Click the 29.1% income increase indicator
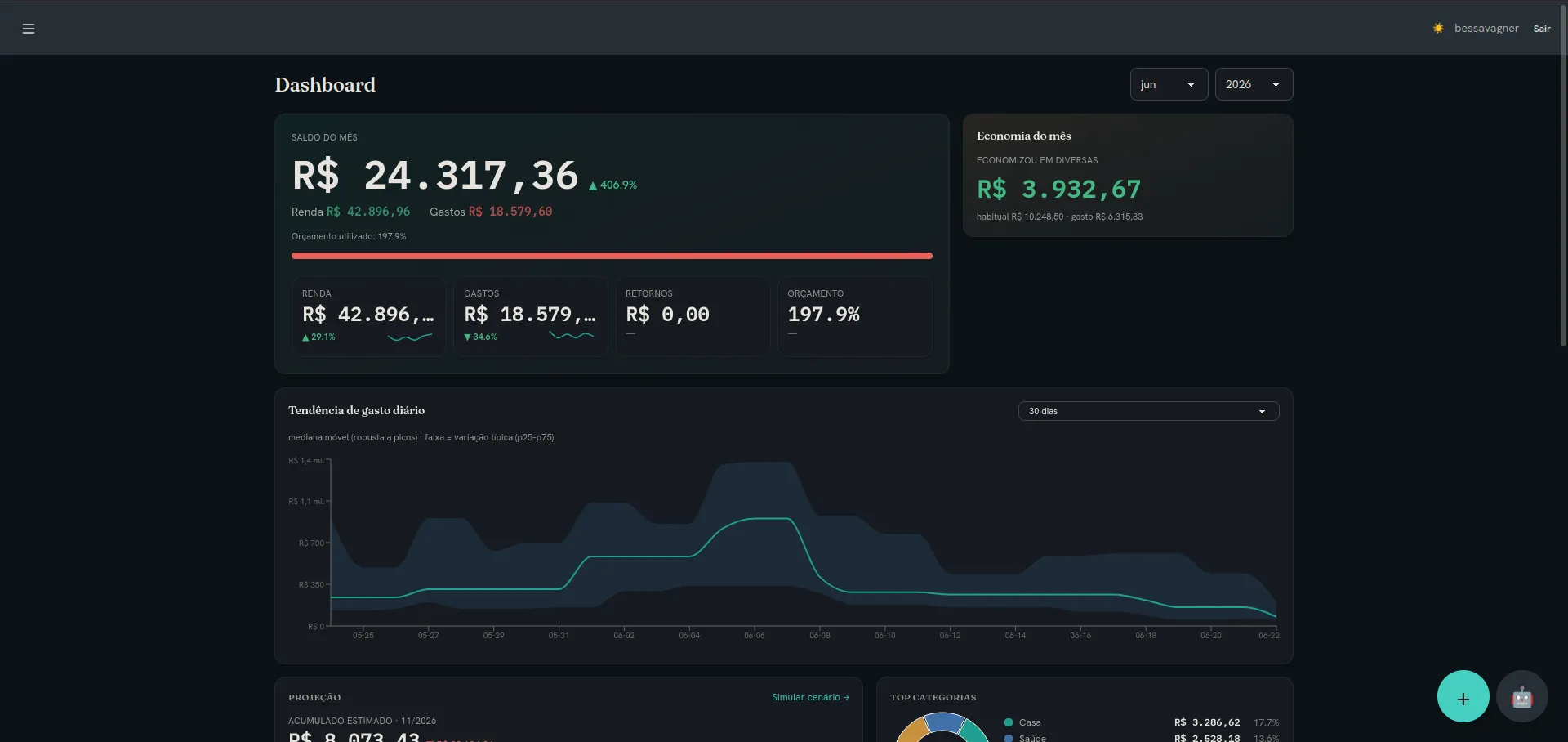 click(x=318, y=337)
